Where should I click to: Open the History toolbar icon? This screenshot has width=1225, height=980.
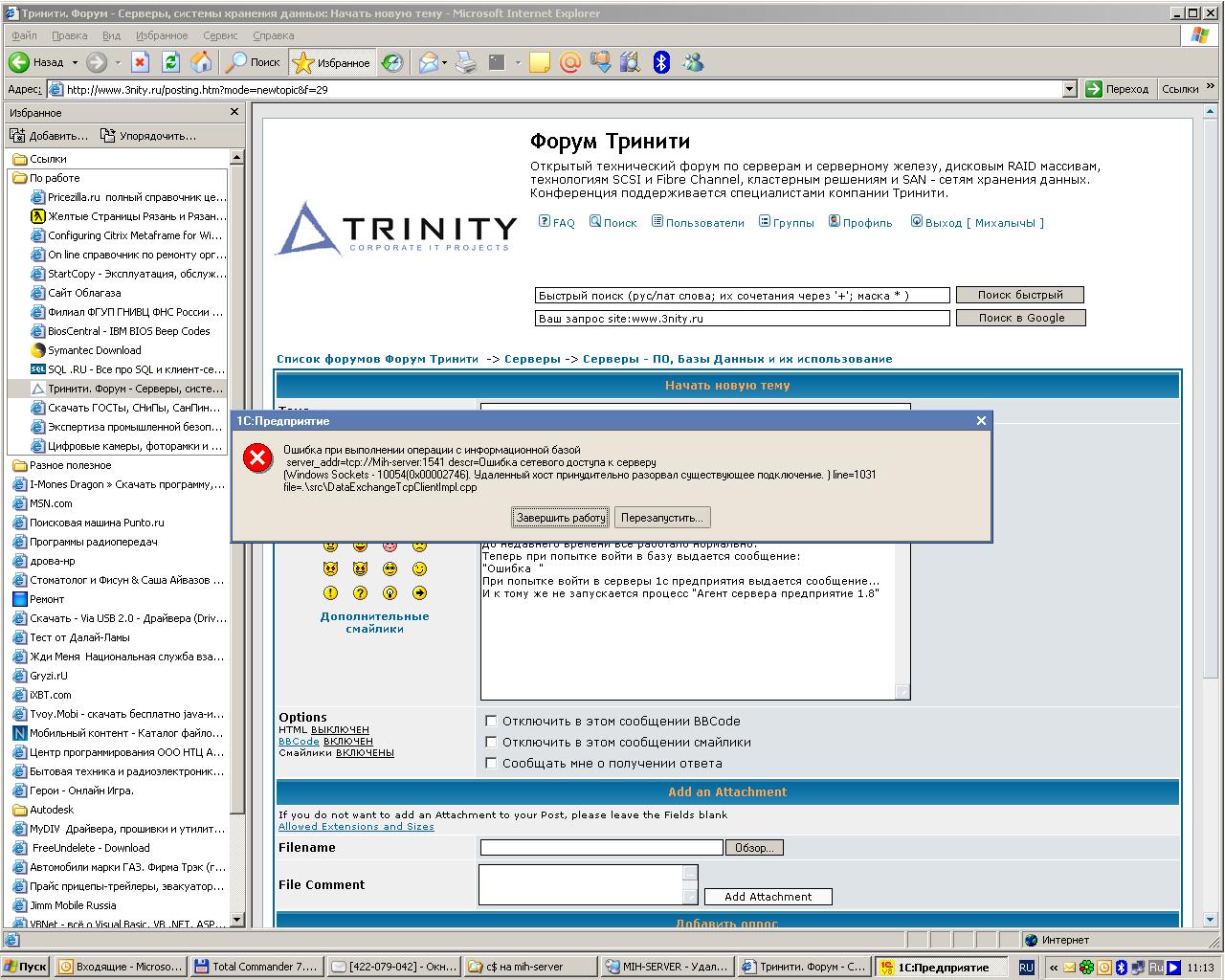392,63
